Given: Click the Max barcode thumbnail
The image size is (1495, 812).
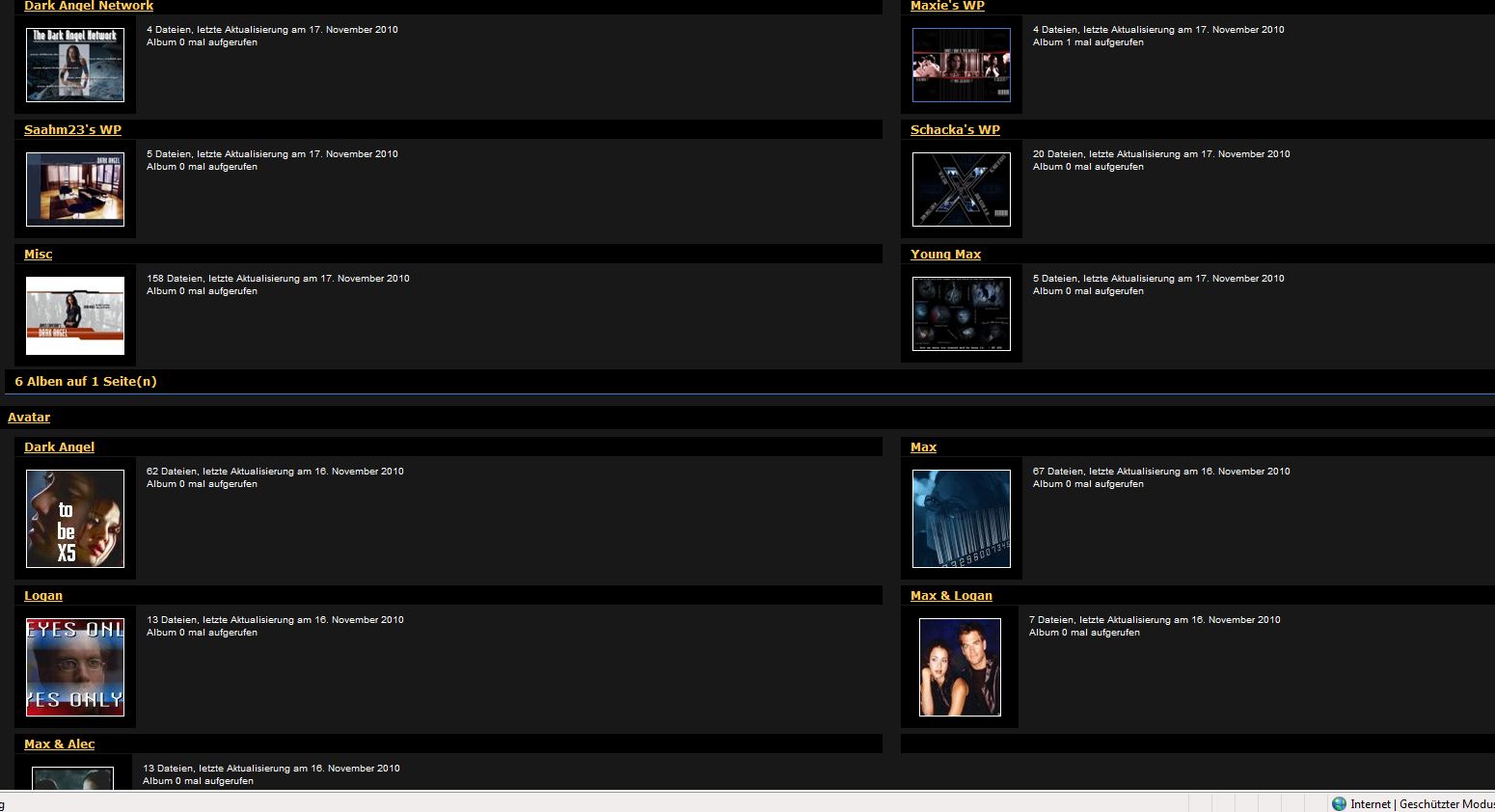Looking at the screenshot, I should pyautogui.click(x=962, y=519).
